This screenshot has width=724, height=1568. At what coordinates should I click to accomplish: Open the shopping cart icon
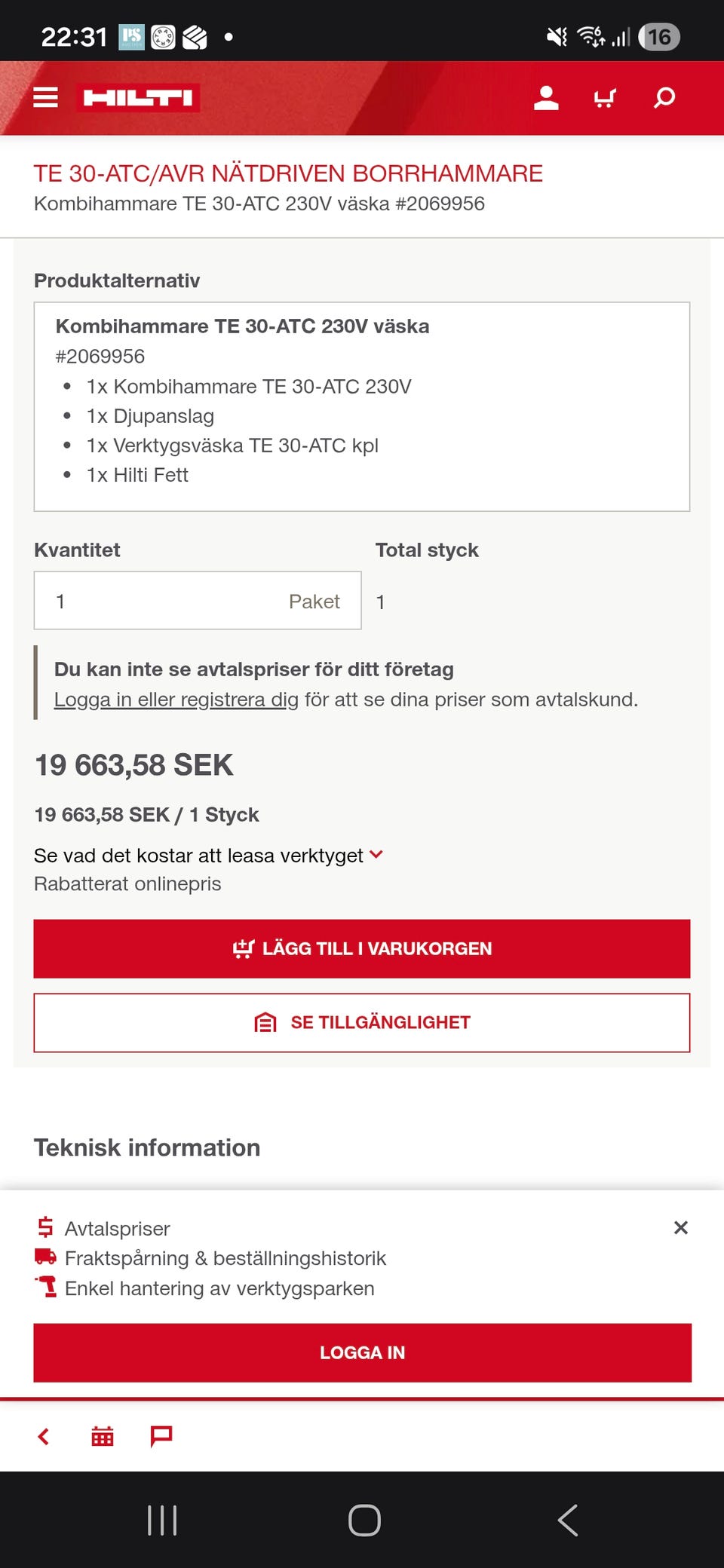606,97
